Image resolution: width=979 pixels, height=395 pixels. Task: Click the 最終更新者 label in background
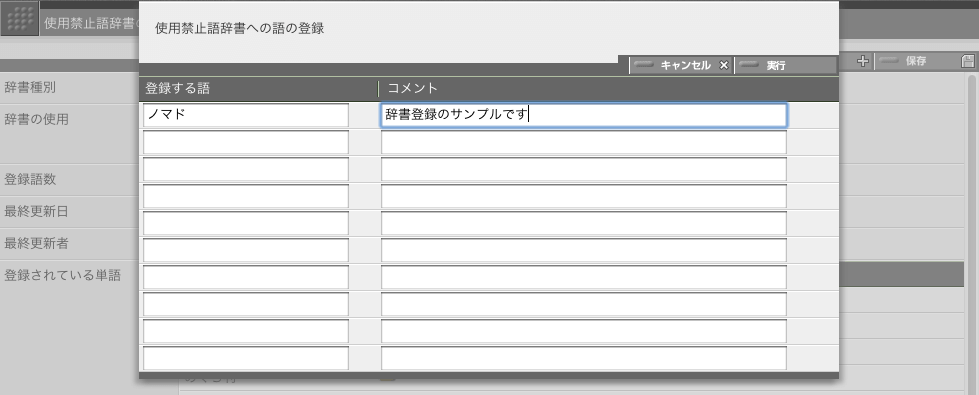[x=36, y=243]
